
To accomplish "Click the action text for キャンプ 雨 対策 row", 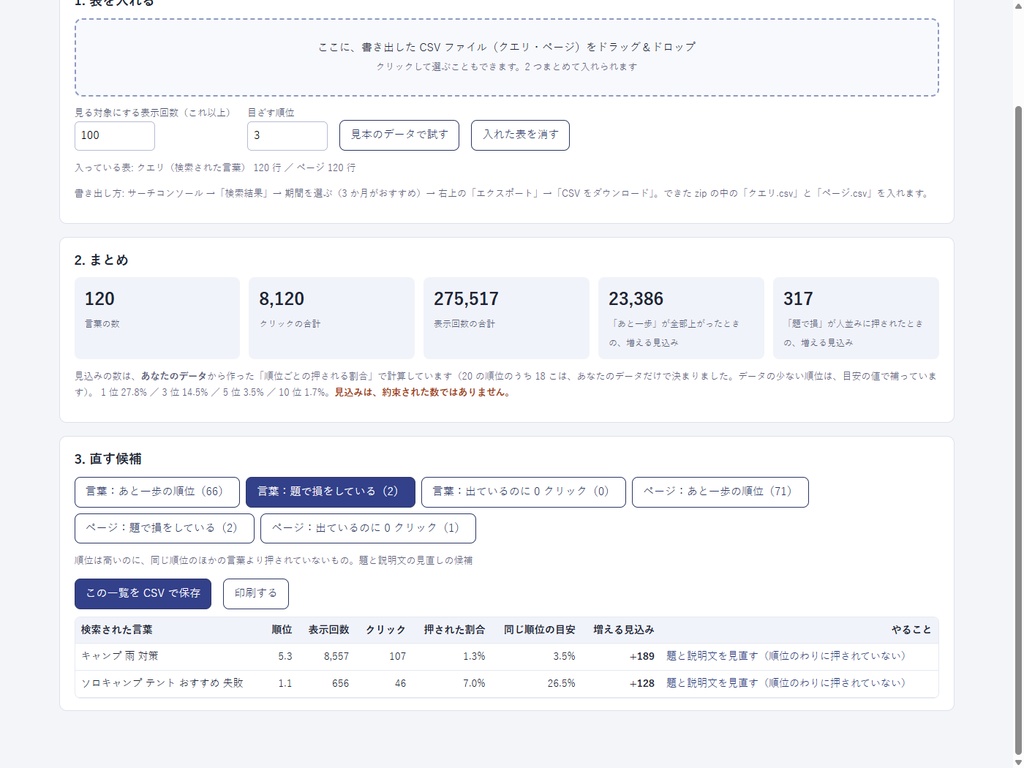I will tap(786, 656).
